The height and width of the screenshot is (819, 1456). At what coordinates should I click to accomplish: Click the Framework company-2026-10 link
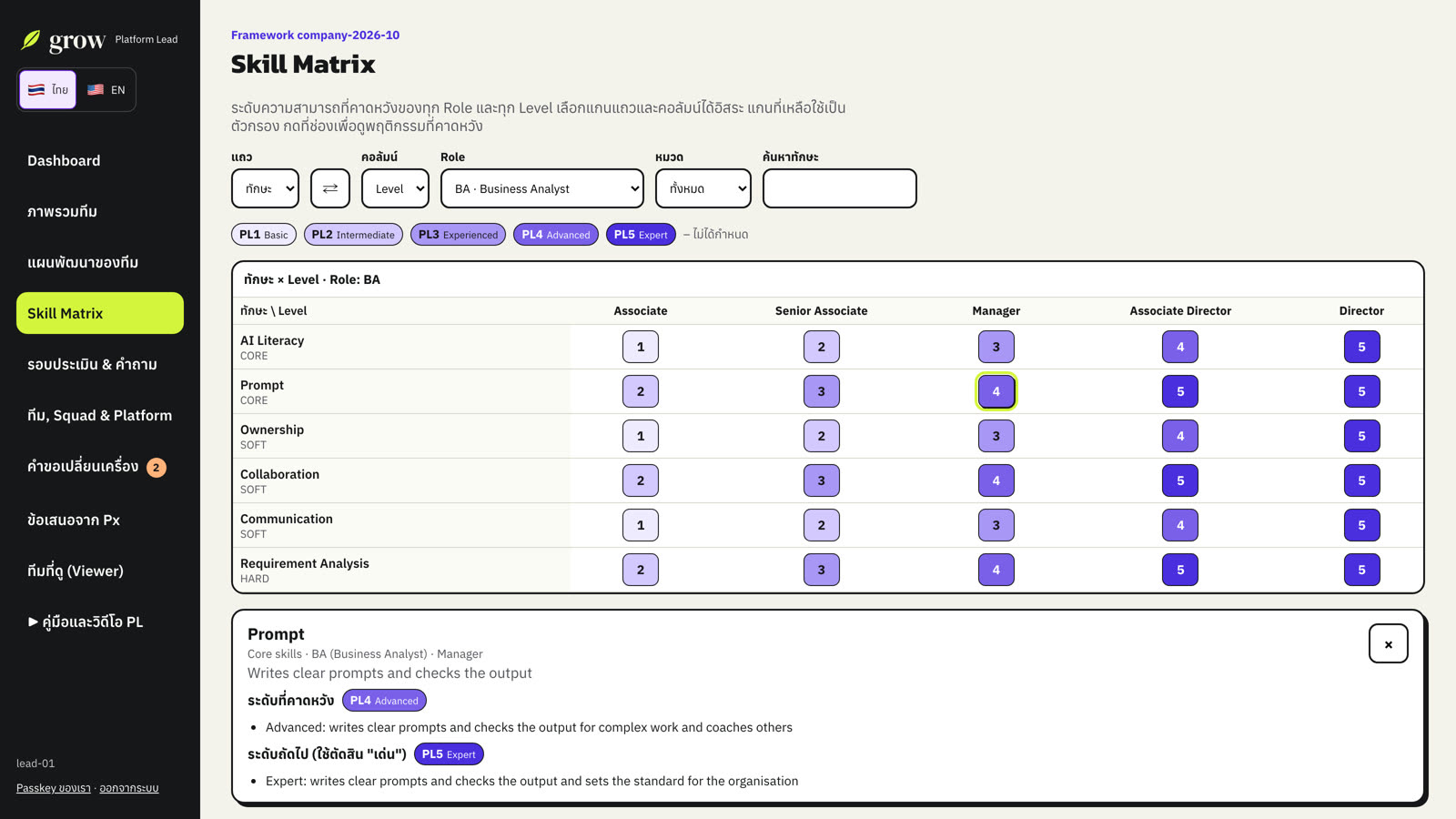(x=315, y=35)
